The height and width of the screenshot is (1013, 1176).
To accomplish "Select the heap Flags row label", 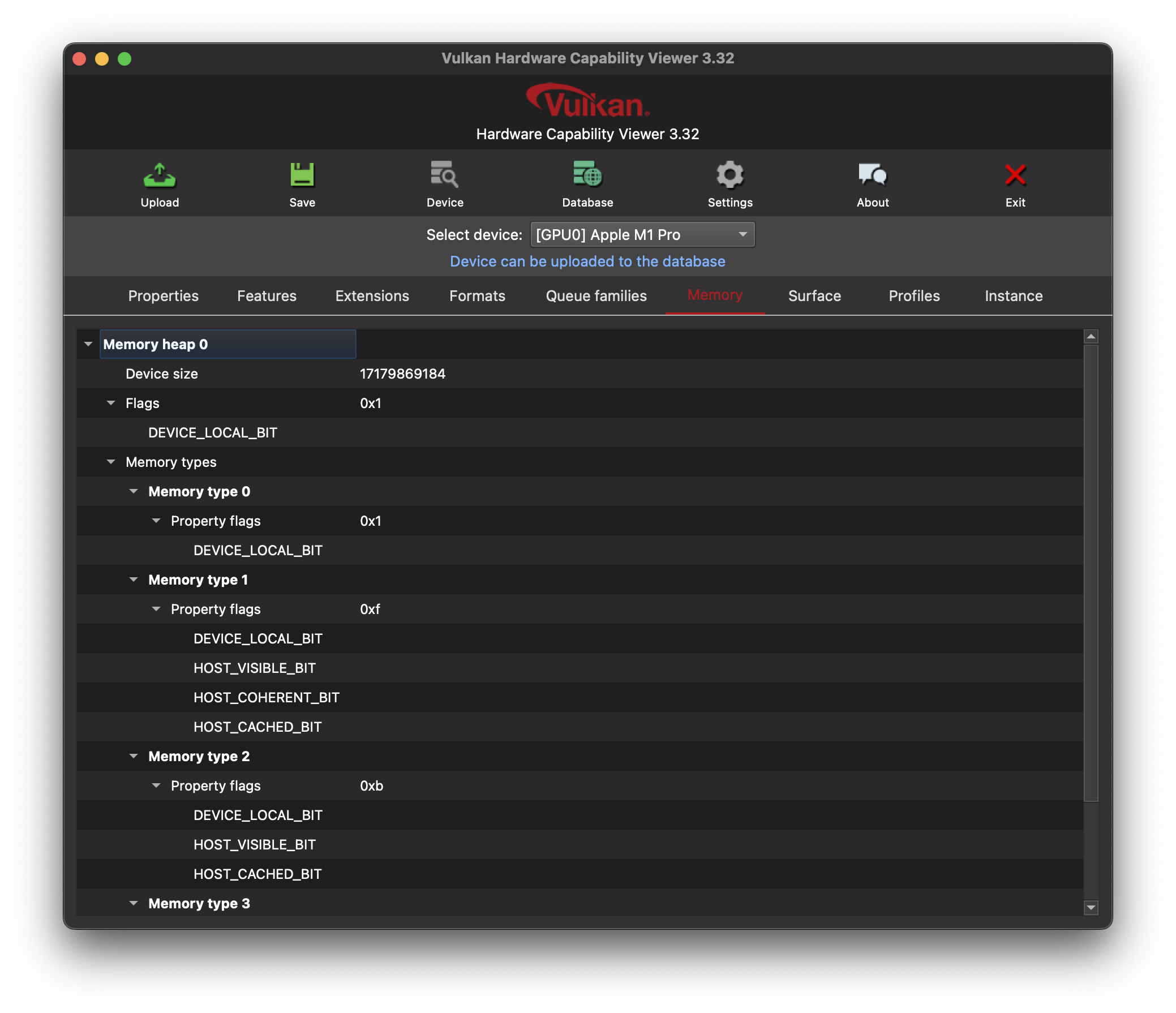I will pyautogui.click(x=143, y=403).
